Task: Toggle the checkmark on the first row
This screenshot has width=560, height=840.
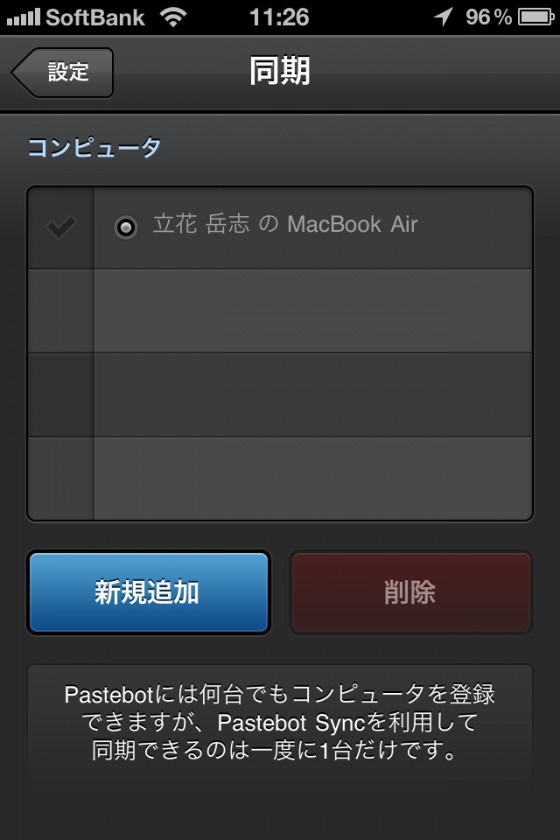Action: pos(61,227)
